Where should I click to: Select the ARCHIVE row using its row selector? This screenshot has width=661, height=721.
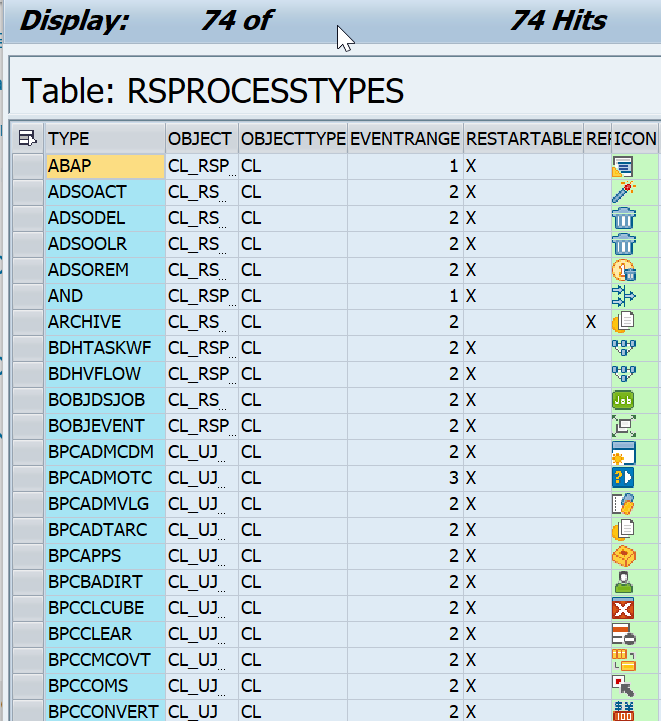[28, 322]
